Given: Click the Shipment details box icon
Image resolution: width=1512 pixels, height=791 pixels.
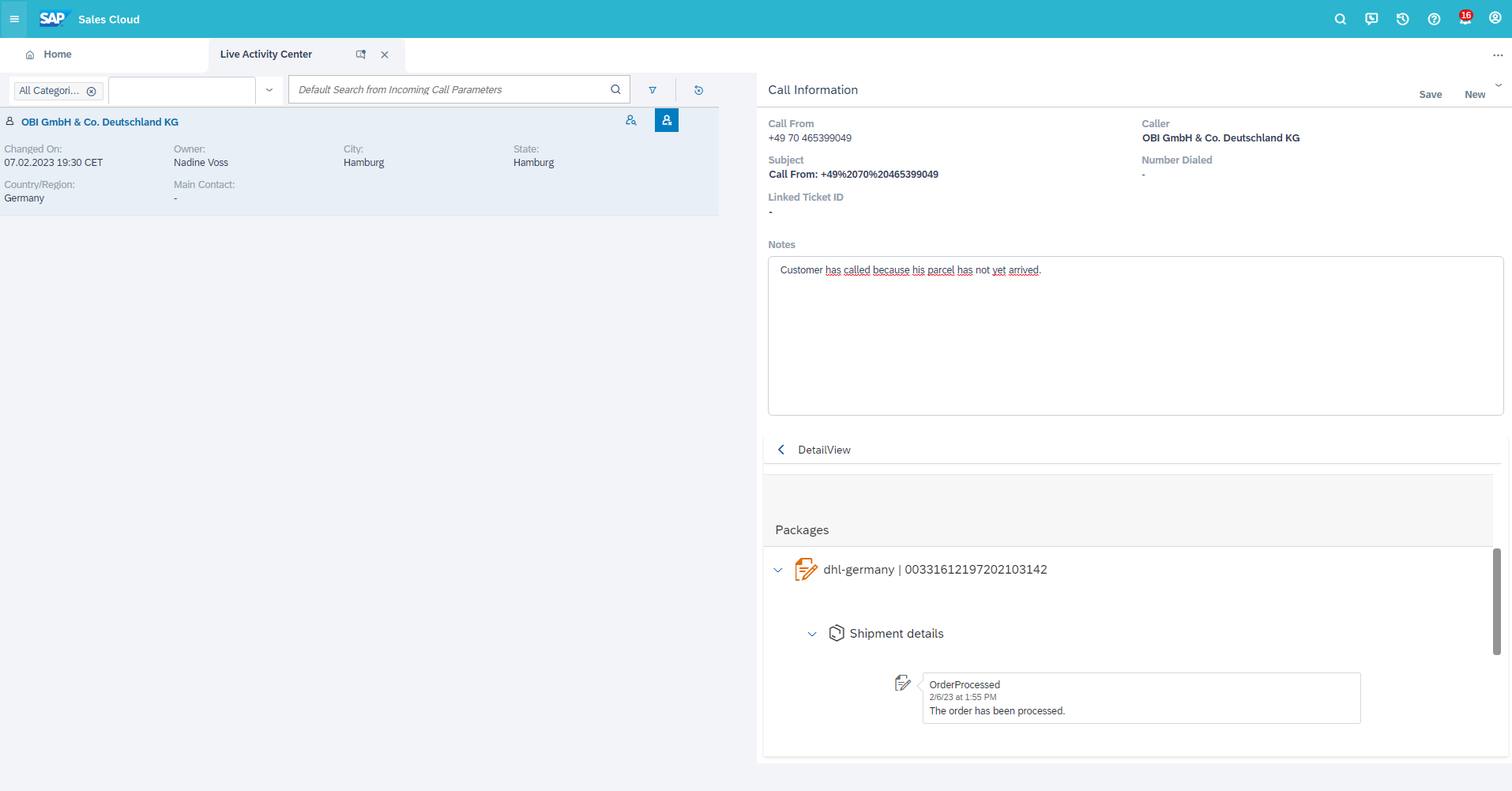Looking at the screenshot, I should click(x=837, y=633).
